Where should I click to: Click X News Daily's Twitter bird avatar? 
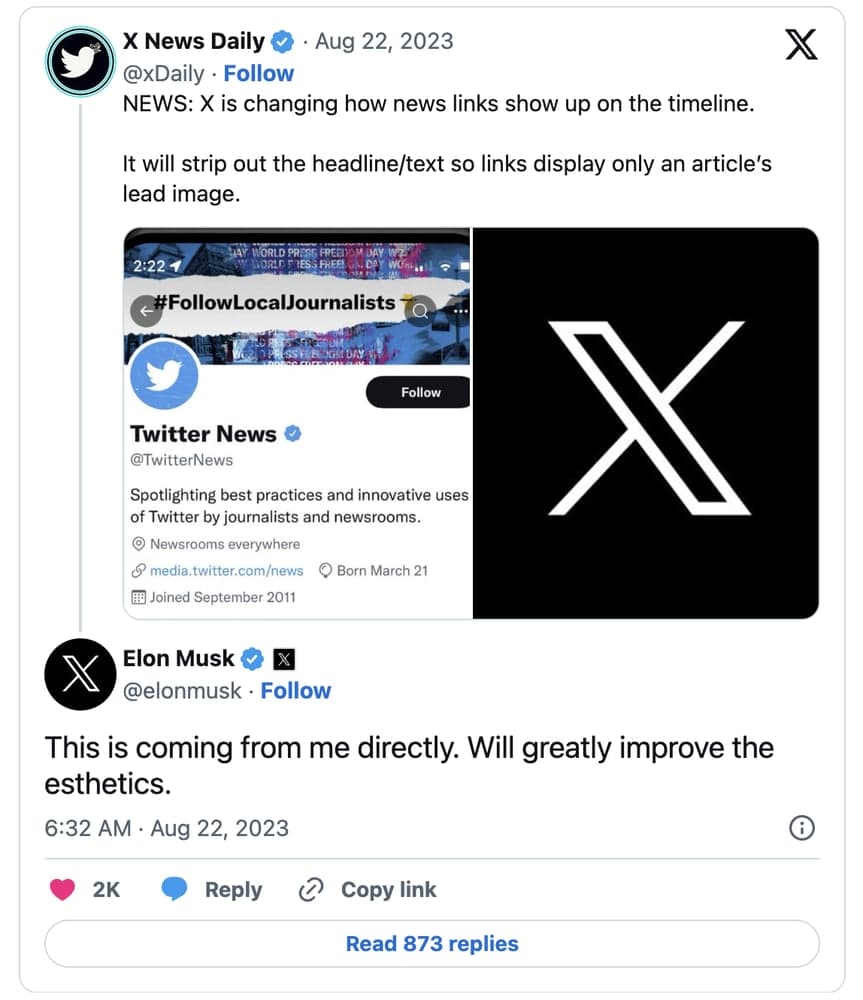click(79, 56)
